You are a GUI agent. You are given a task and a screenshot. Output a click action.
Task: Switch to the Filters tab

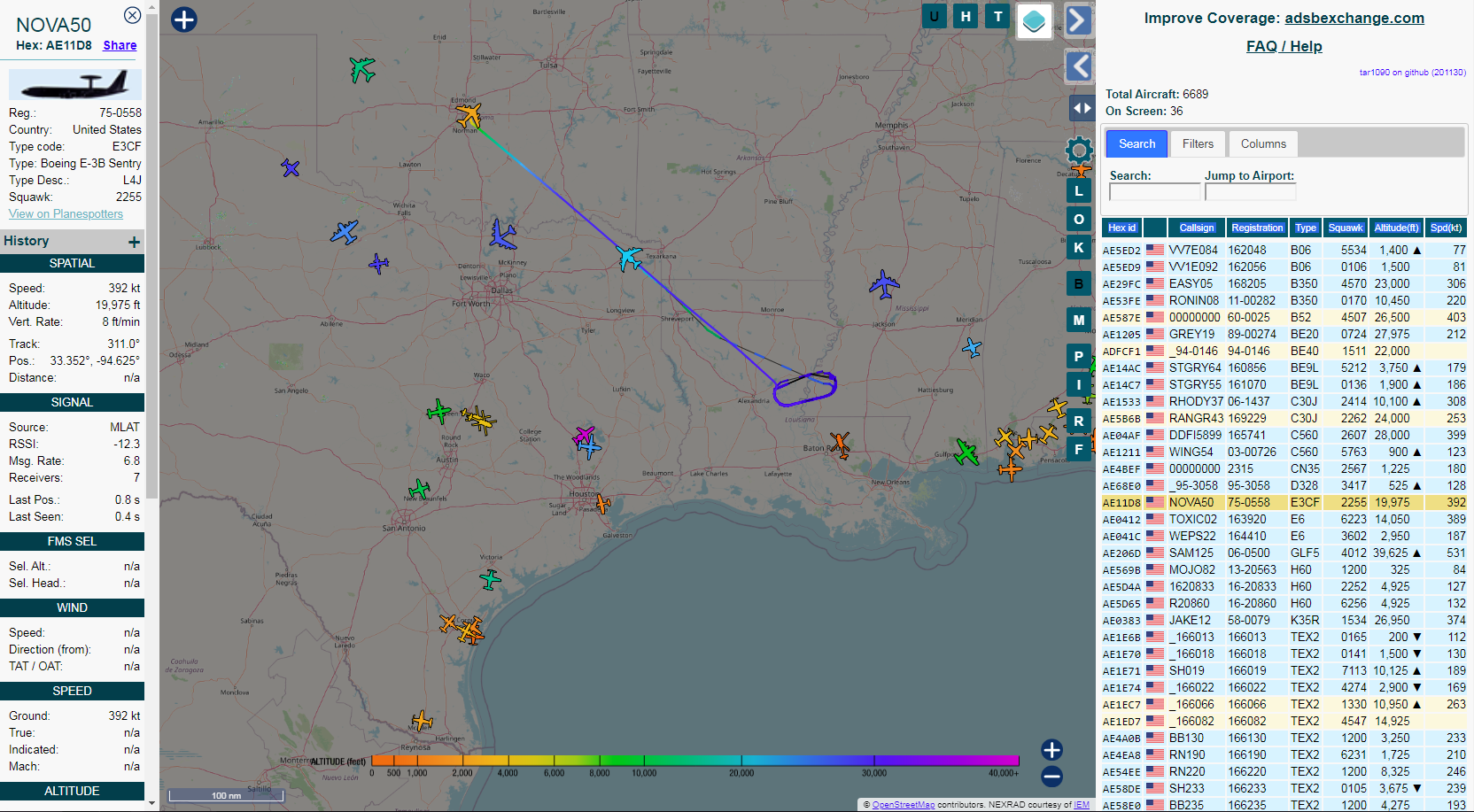coord(1198,143)
